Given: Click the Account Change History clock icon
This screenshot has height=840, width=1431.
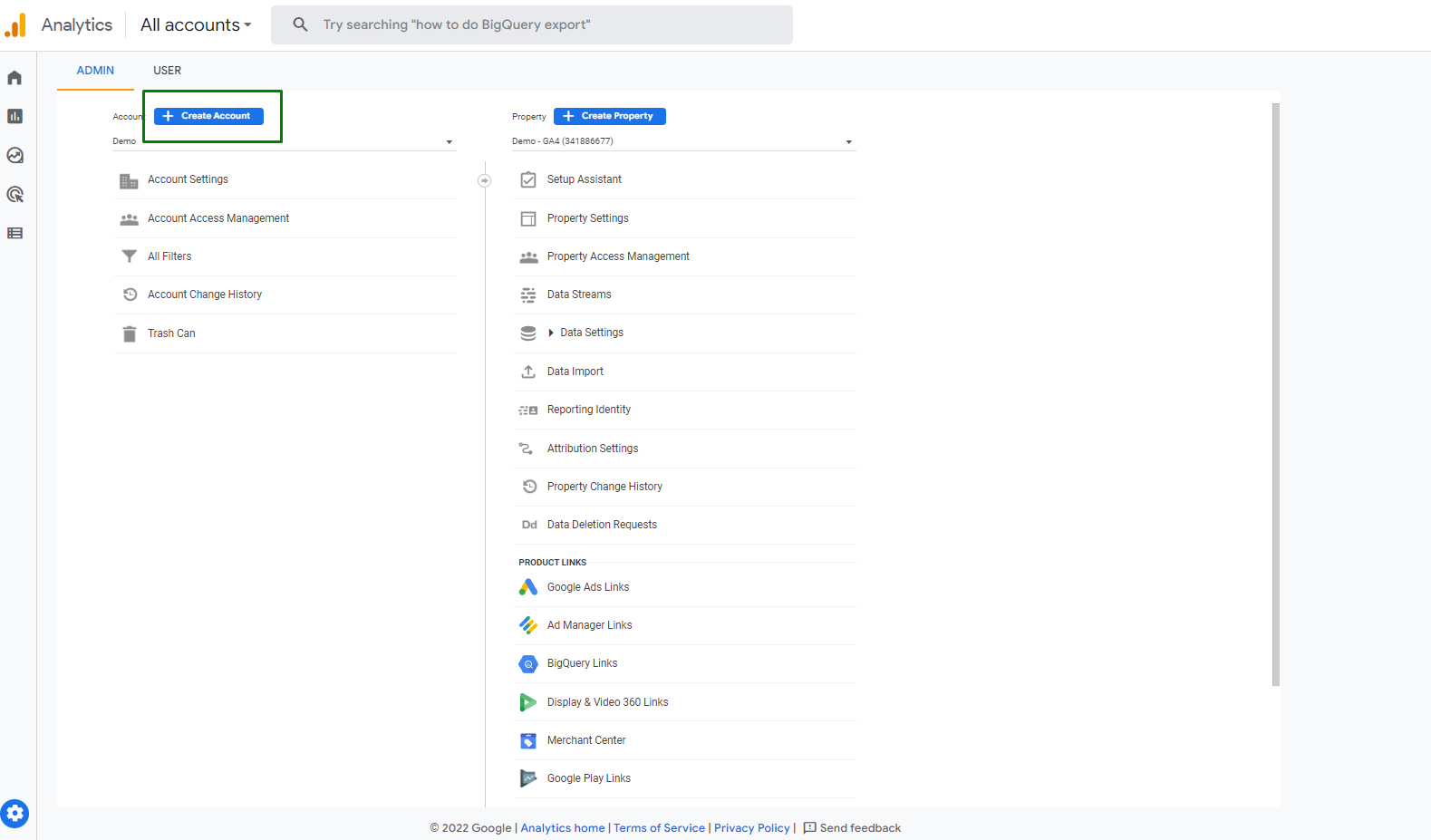Looking at the screenshot, I should (x=130, y=294).
